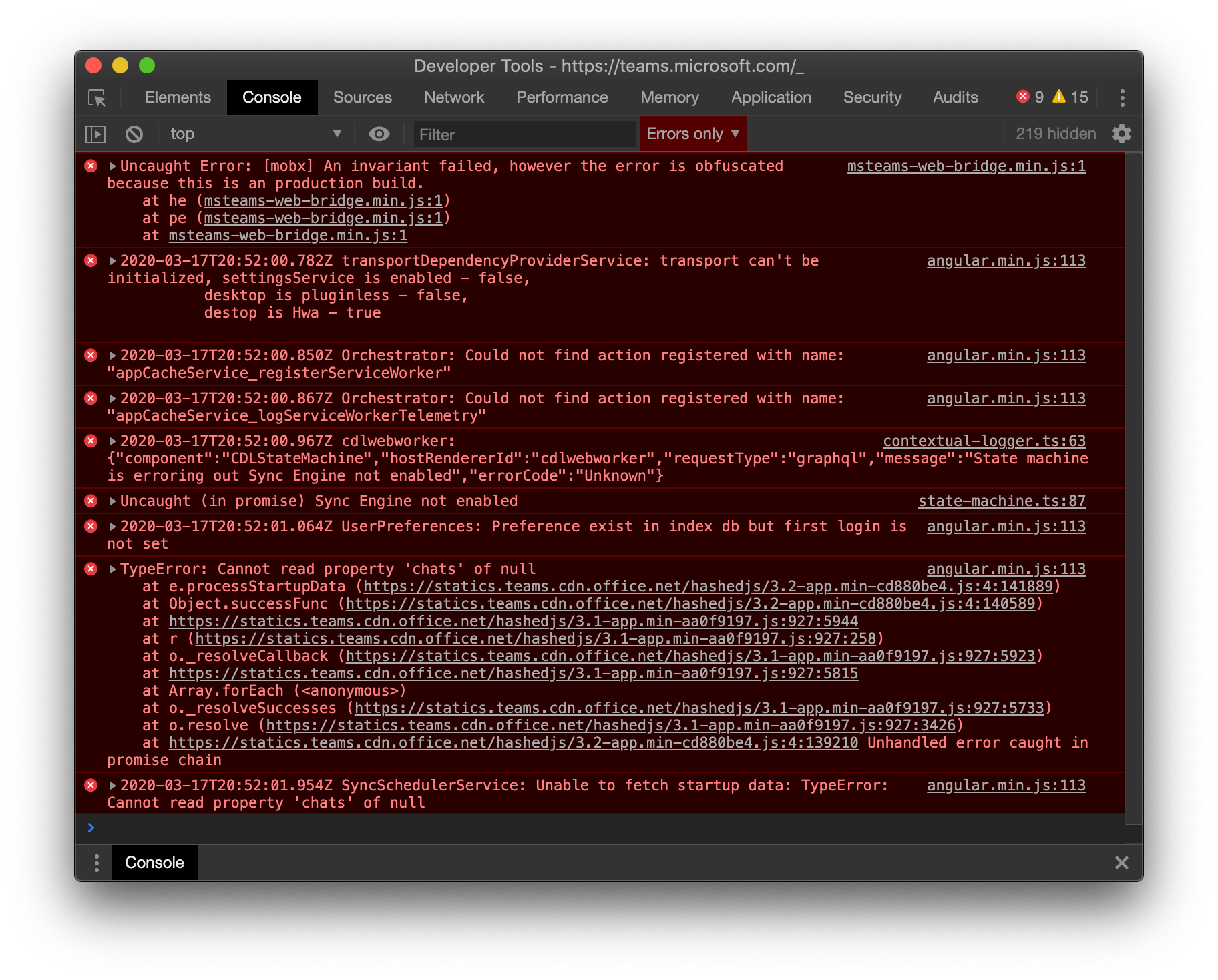This screenshot has height=980, width=1218.
Task: Click the red error count icon
Action: tap(1022, 97)
